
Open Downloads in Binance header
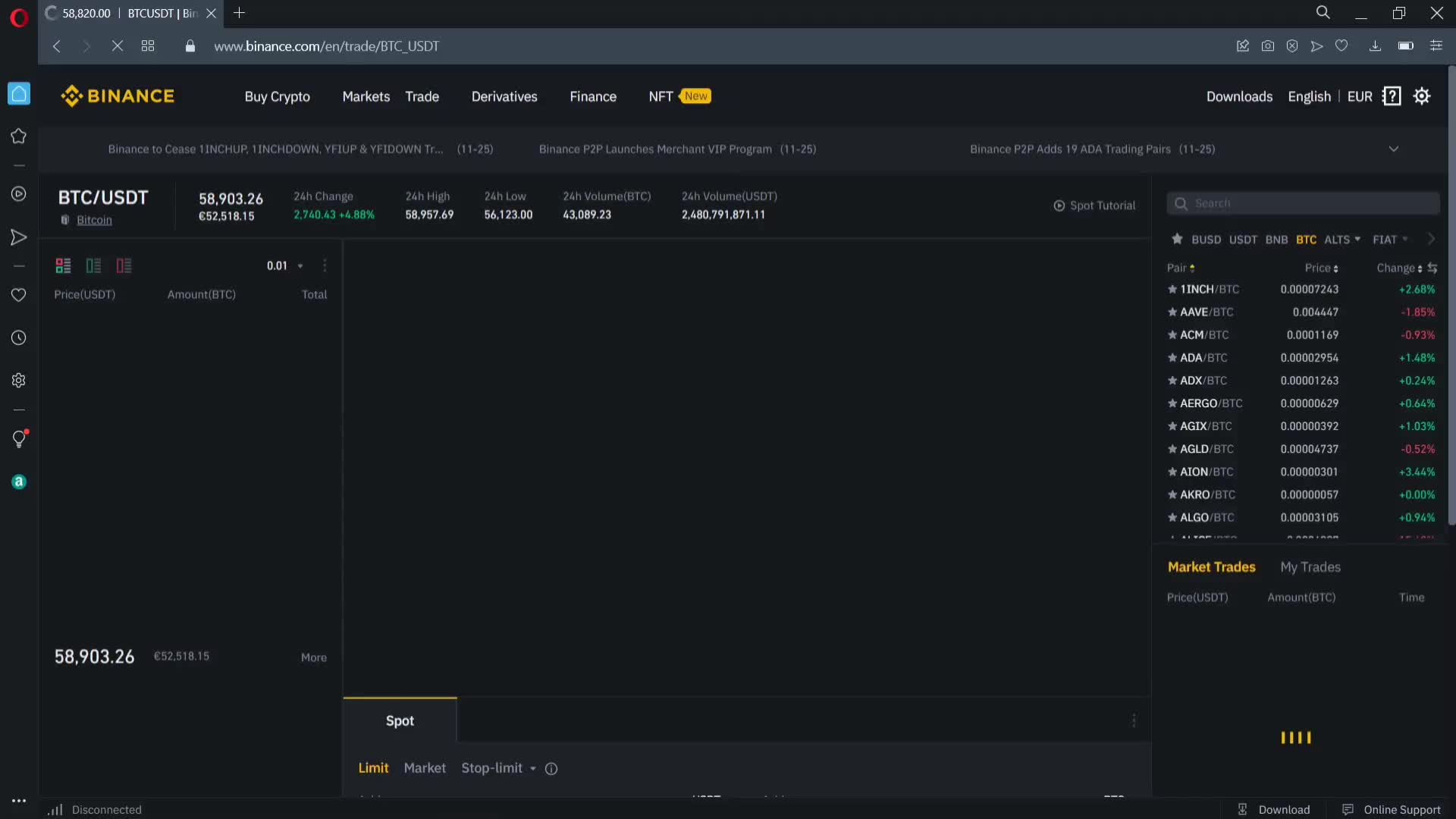click(x=1239, y=96)
